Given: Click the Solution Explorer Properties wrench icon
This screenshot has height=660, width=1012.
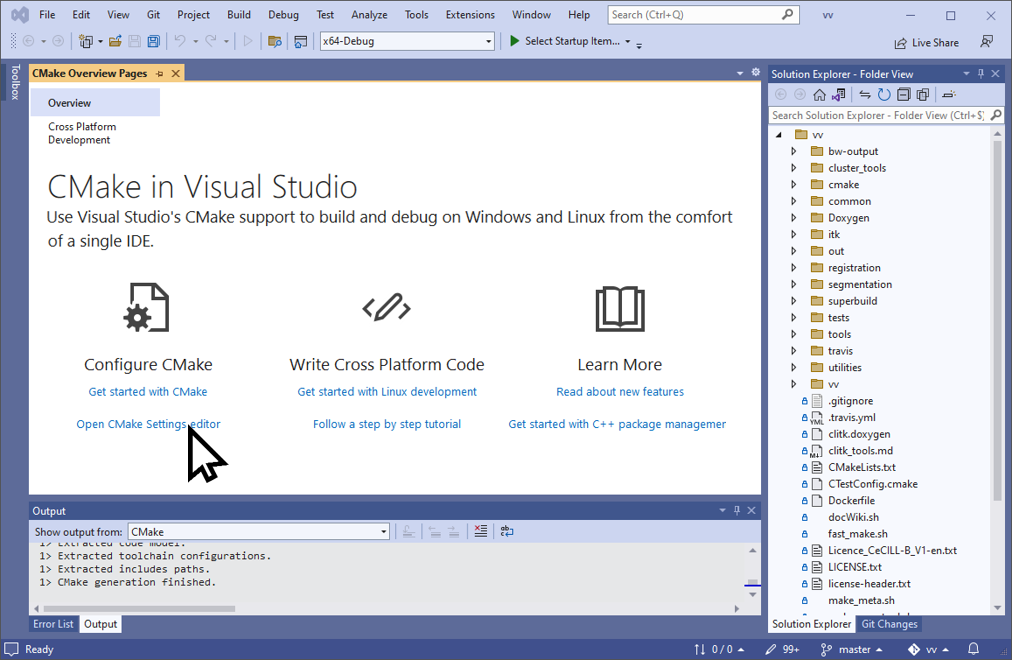Looking at the screenshot, I should point(949,95).
